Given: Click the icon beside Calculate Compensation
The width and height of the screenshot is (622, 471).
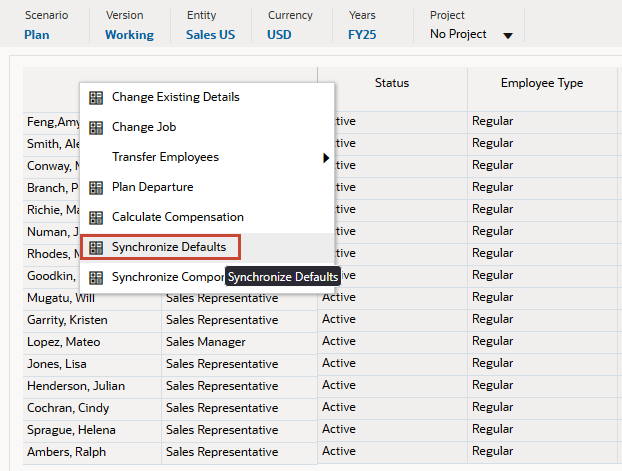Looking at the screenshot, I should (x=96, y=217).
